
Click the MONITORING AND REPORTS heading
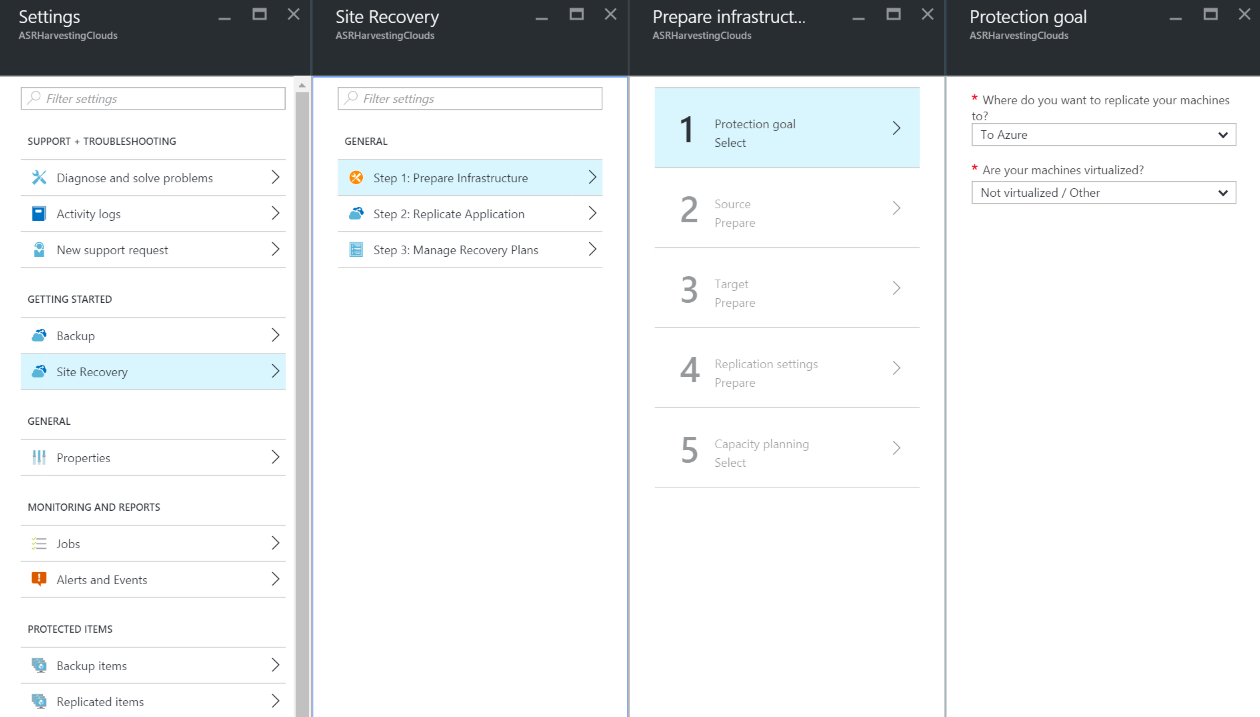coord(94,508)
